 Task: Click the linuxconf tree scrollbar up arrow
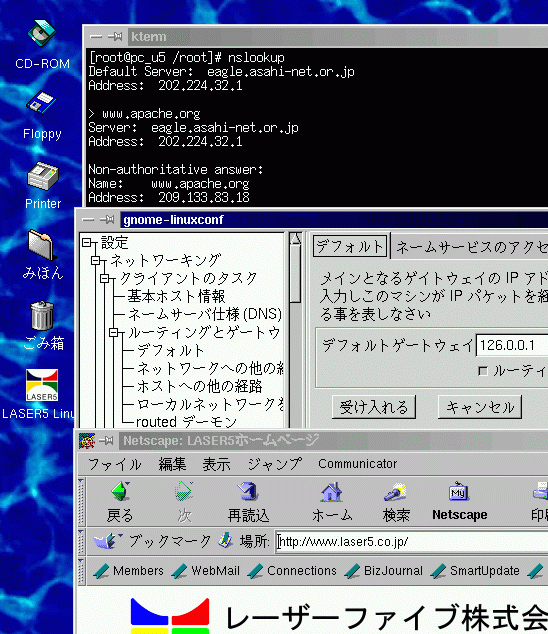[x=296, y=239]
